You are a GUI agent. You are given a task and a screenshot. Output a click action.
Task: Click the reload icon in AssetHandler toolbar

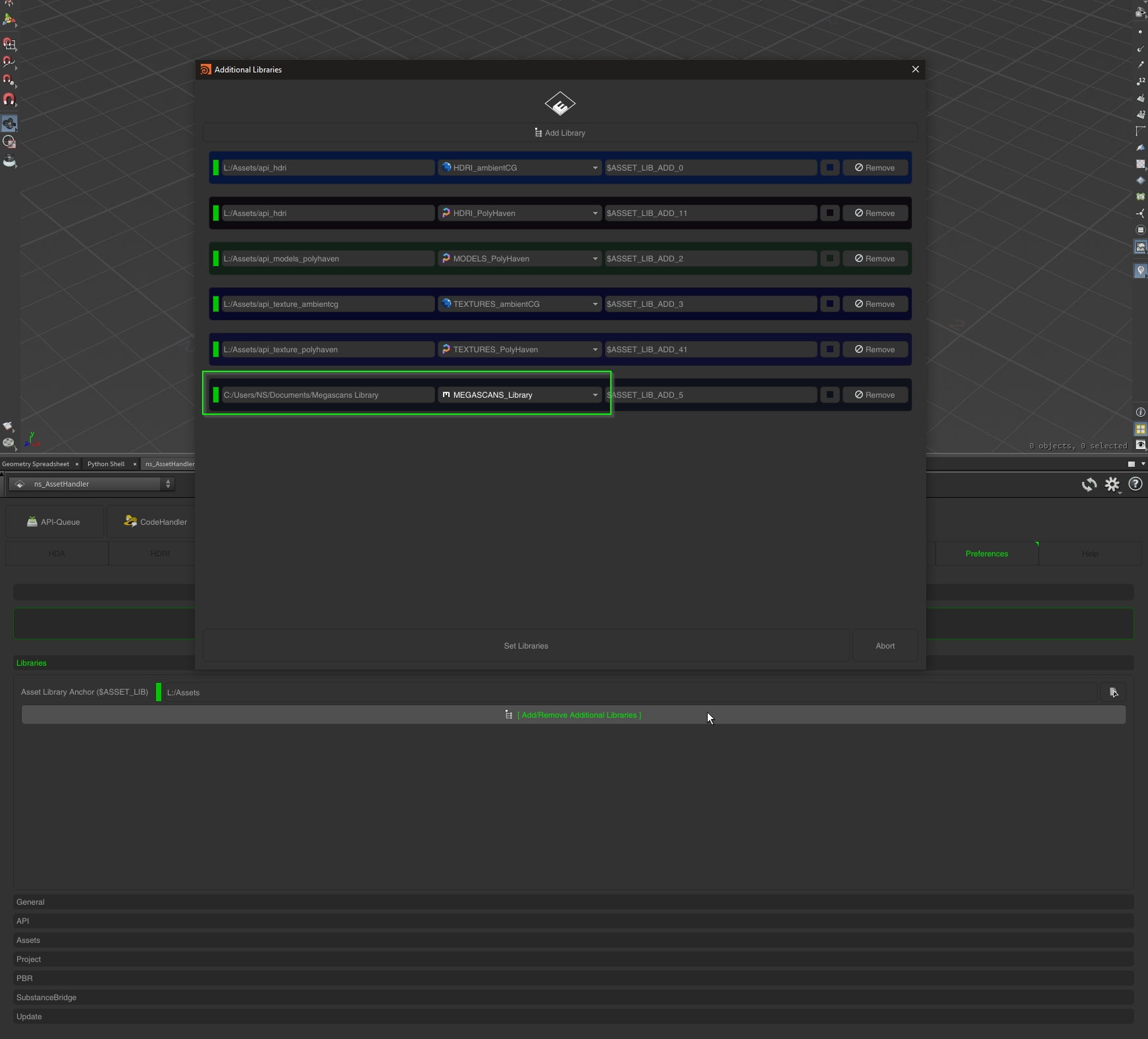click(1089, 485)
